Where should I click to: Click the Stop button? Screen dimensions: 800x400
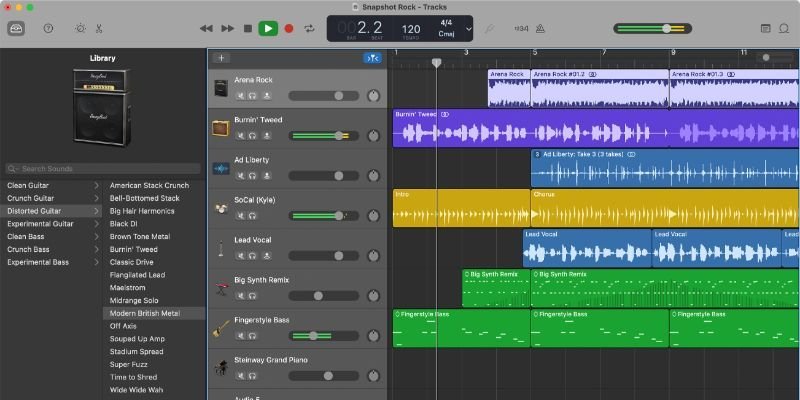click(x=248, y=29)
